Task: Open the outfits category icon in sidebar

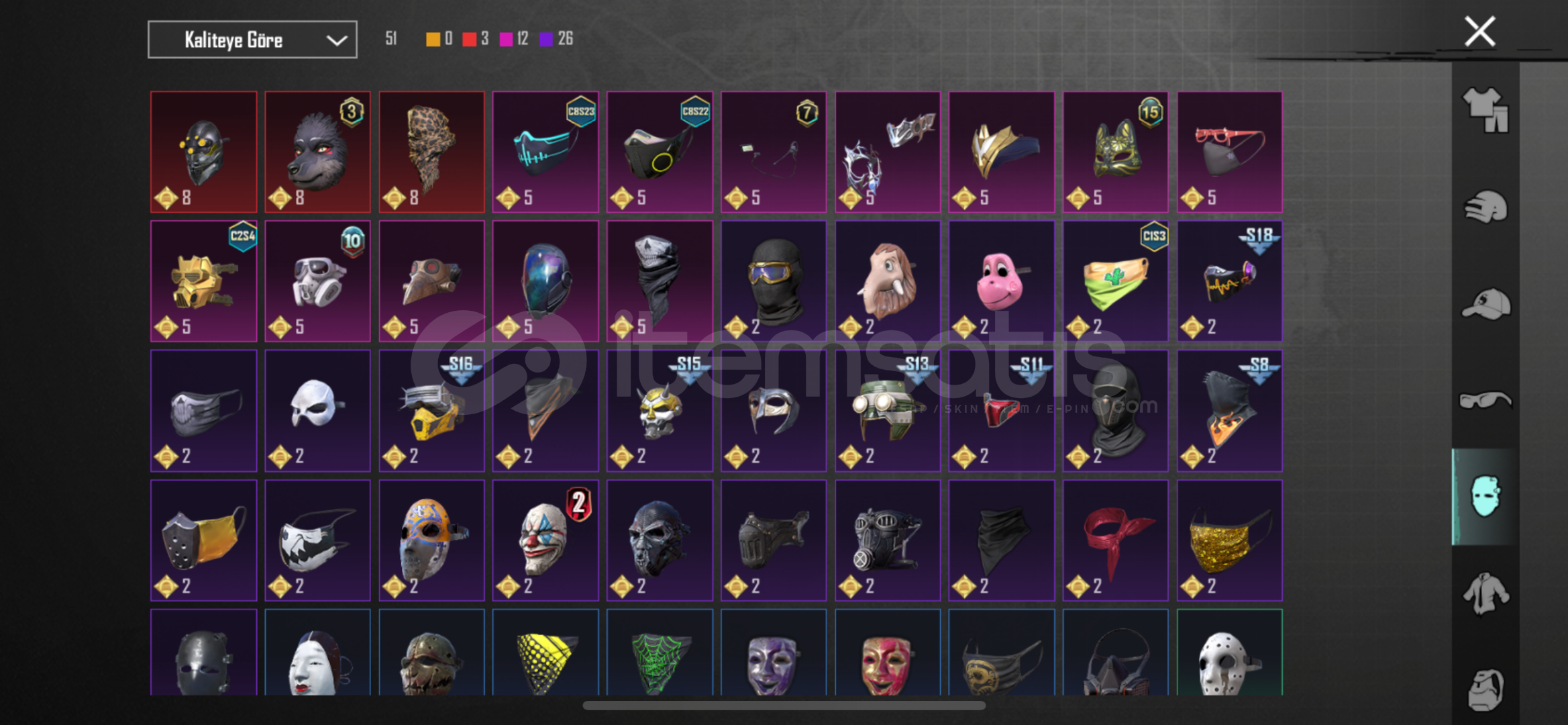Action: click(1485, 109)
